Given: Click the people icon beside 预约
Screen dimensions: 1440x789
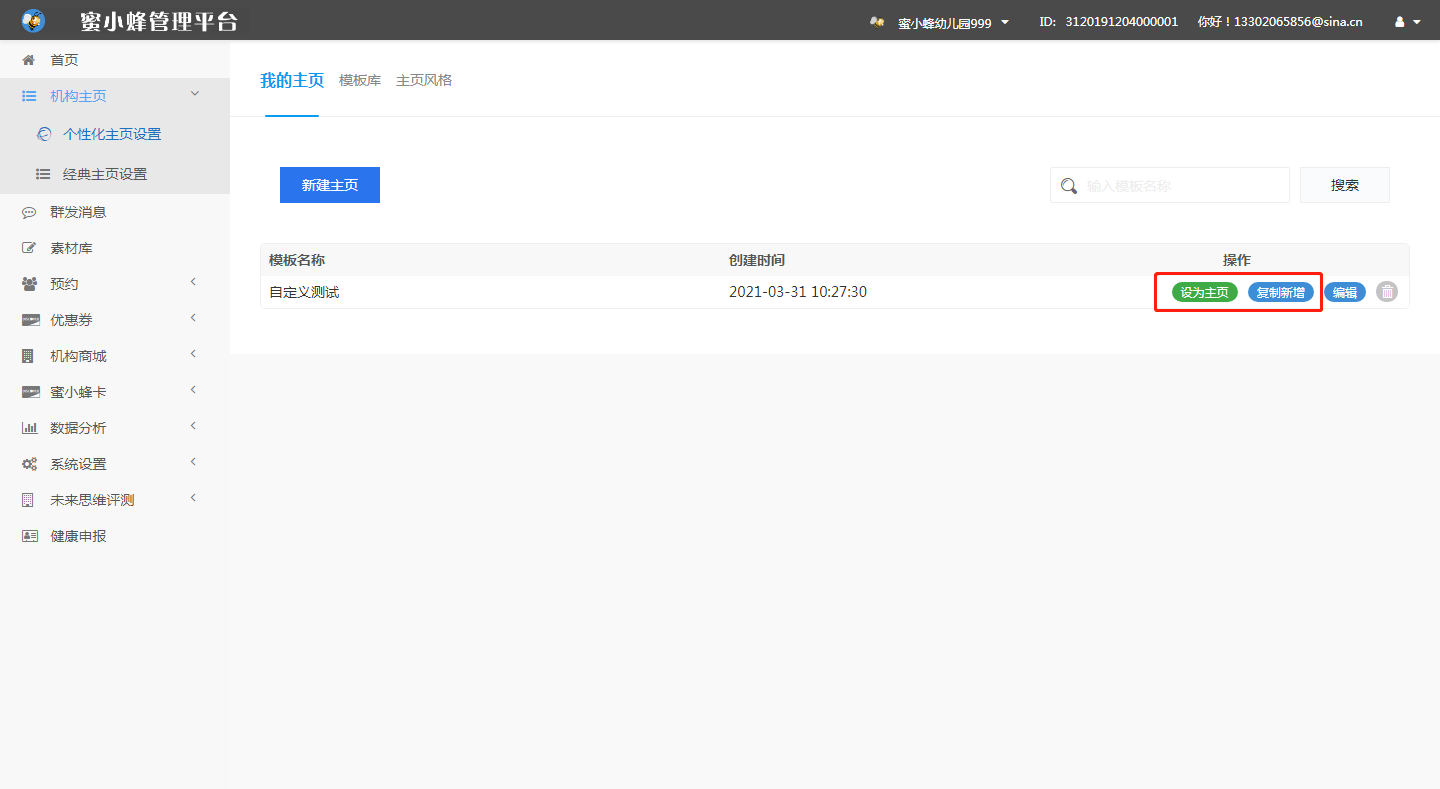Looking at the screenshot, I should point(29,284).
